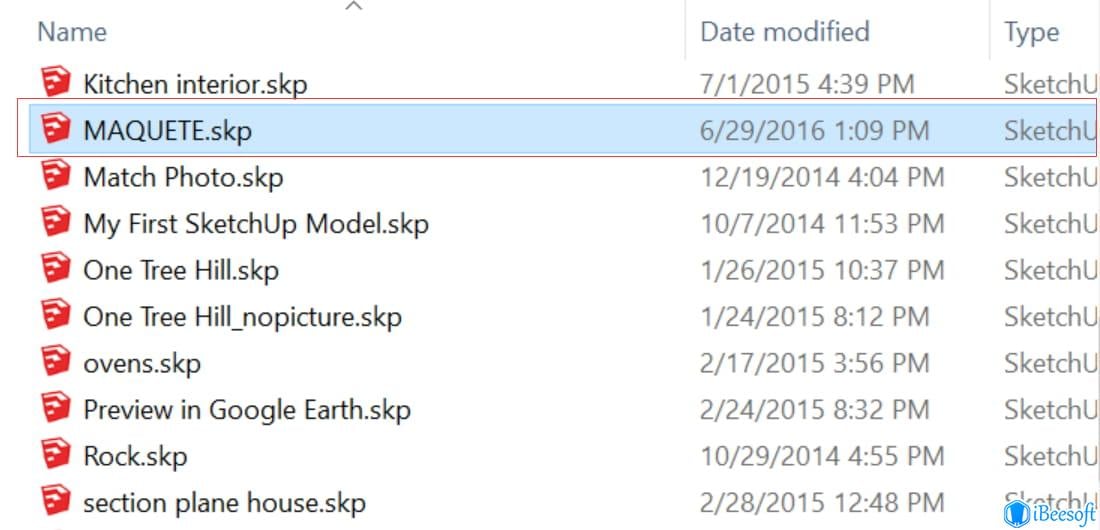Click the iBeesoft watermark logo
The image size is (1100, 530).
(x=1050, y=515)
